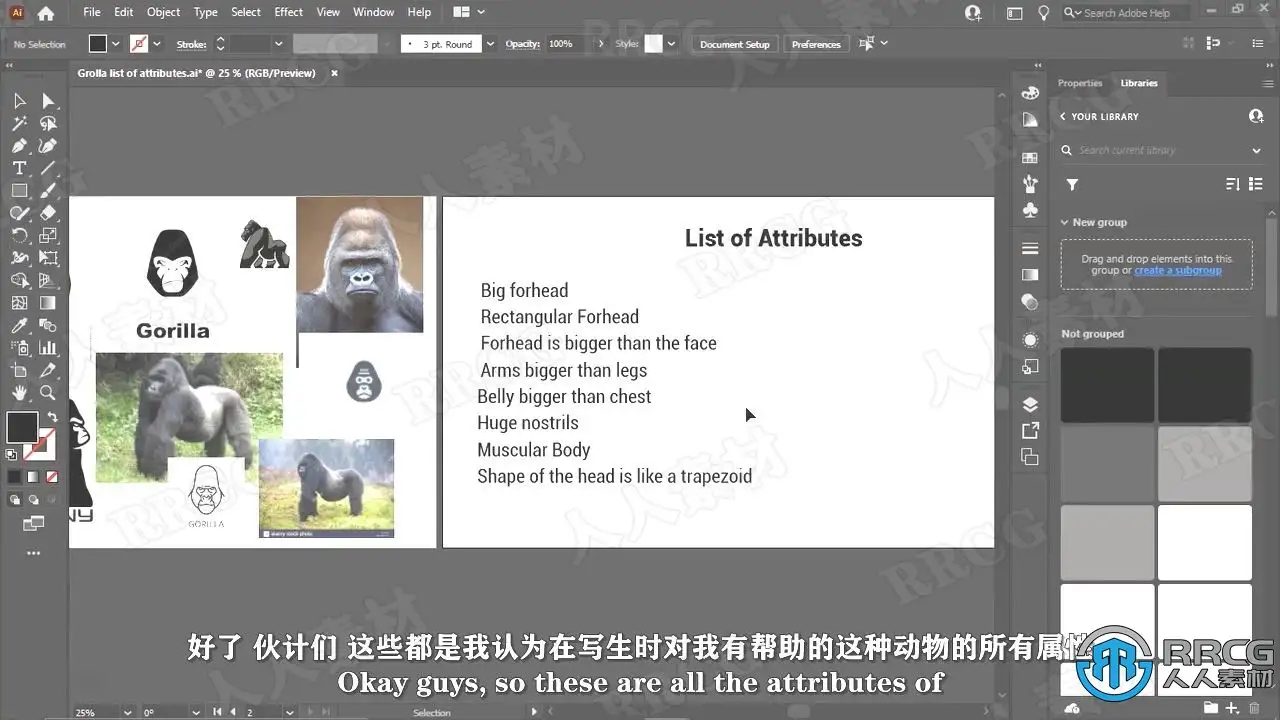
Task: Choose the Scale tool
Action: click(x=47, y=236)
